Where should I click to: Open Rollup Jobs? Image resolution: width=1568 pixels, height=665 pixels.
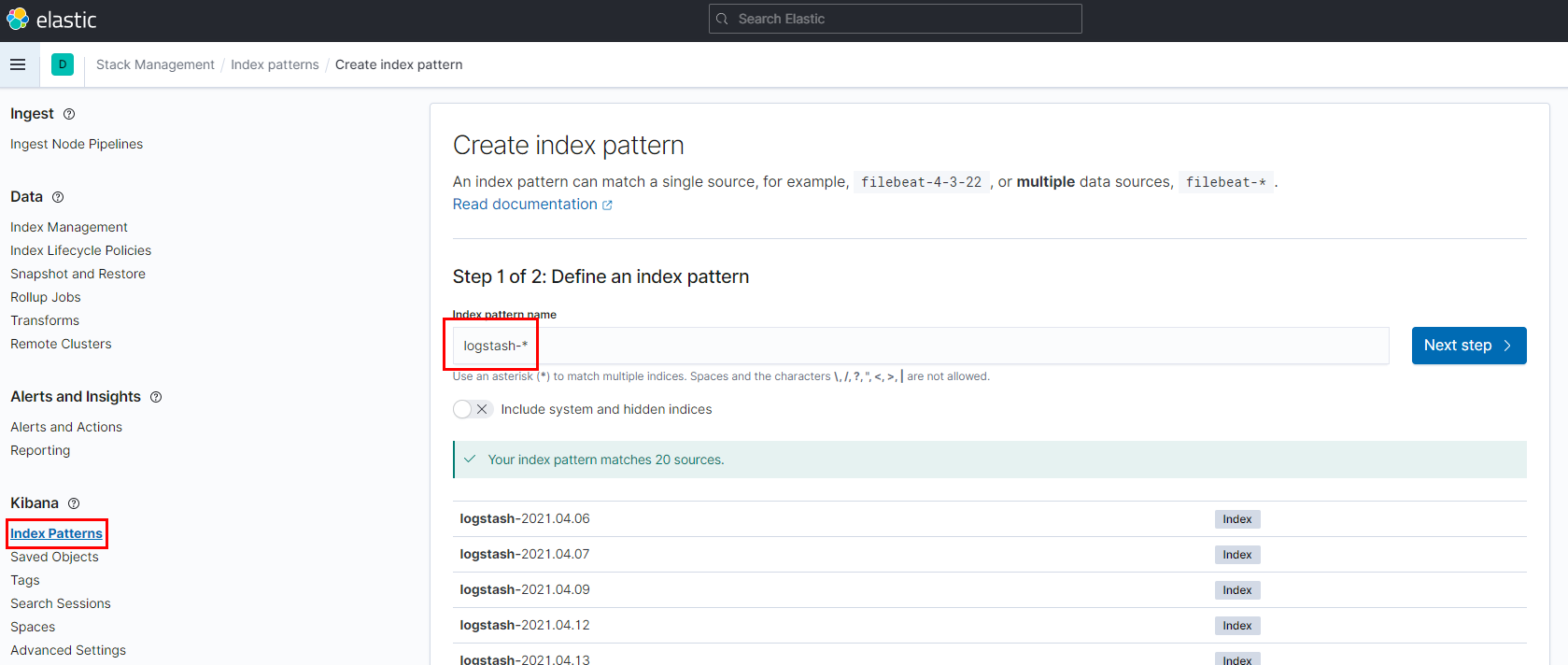click(x=46, y=297)
